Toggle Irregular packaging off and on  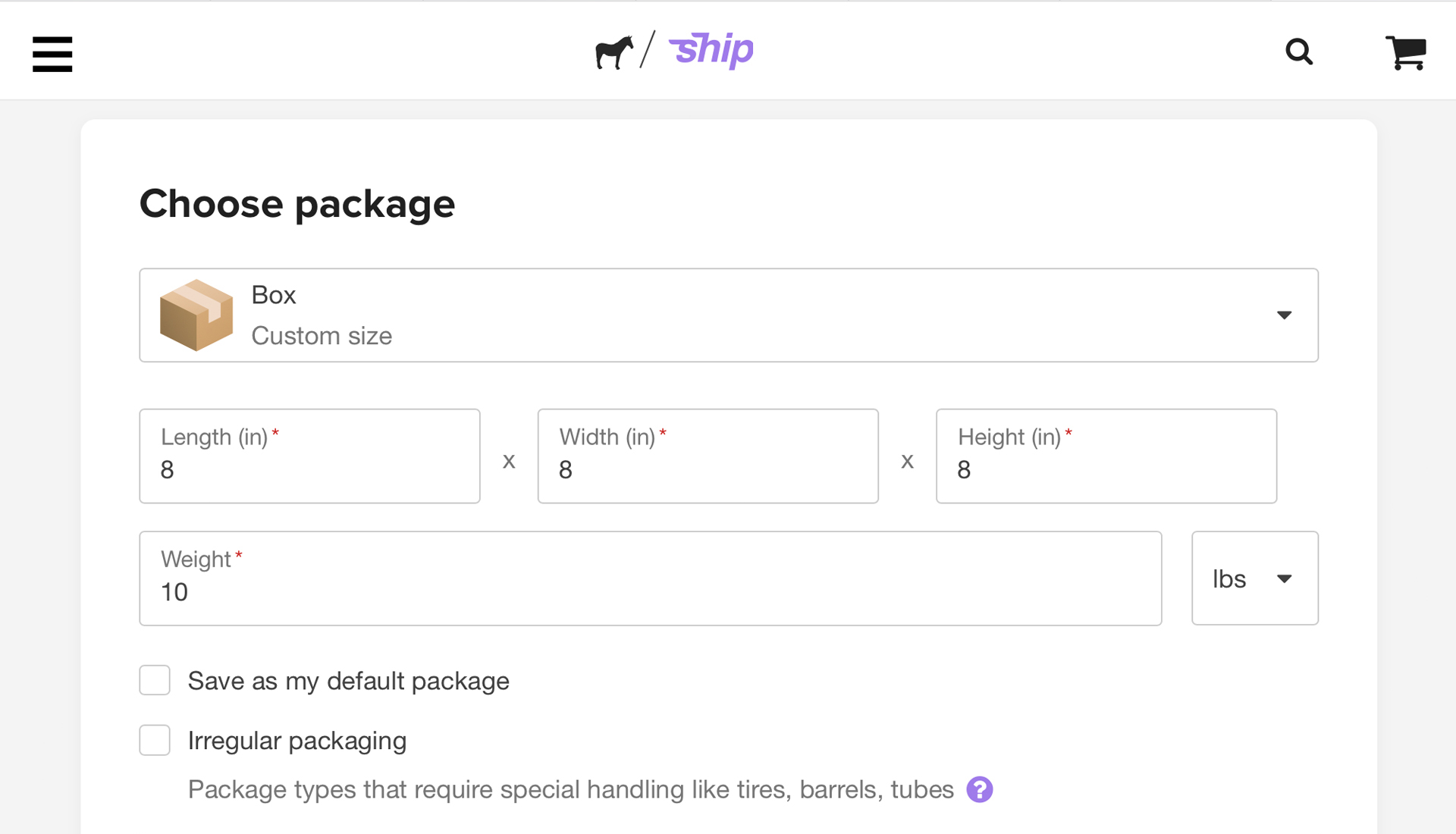(x=154, y=740)
